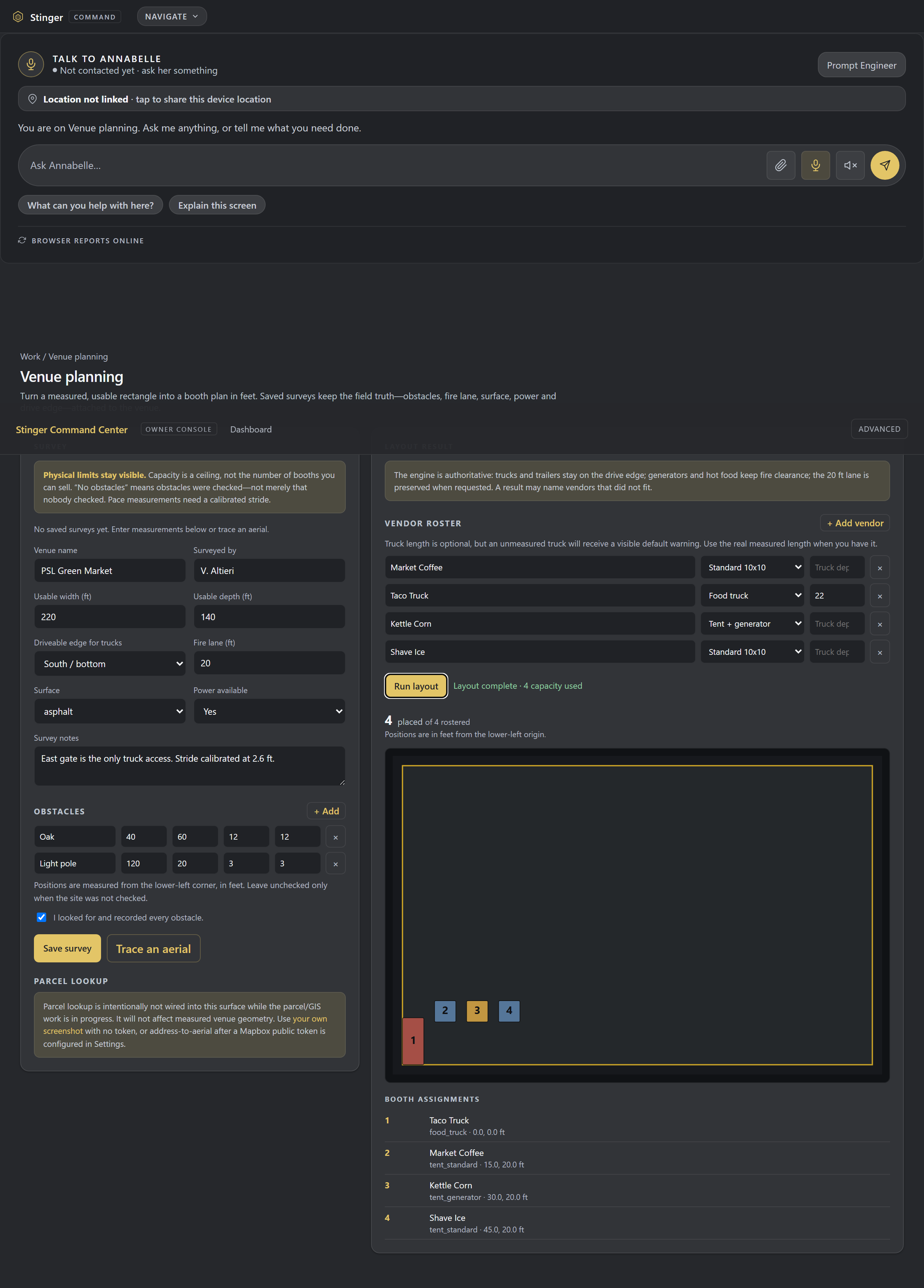Click the Trace an aerial button
Screen dimensions: 924x1288
click(153, 948)
